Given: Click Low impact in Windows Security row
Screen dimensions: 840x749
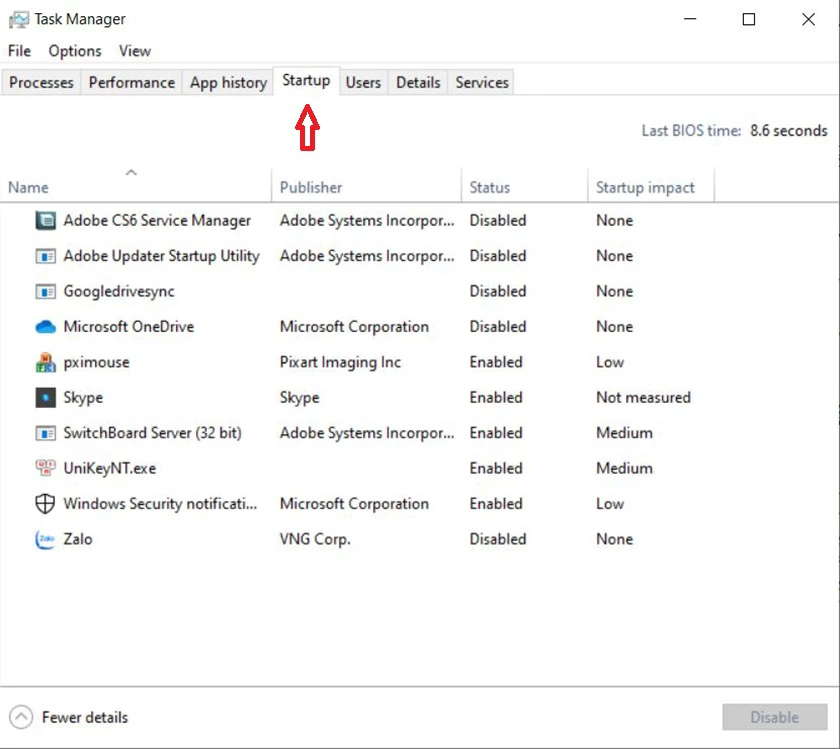Looking at the screenshot, I should point(610,504).
